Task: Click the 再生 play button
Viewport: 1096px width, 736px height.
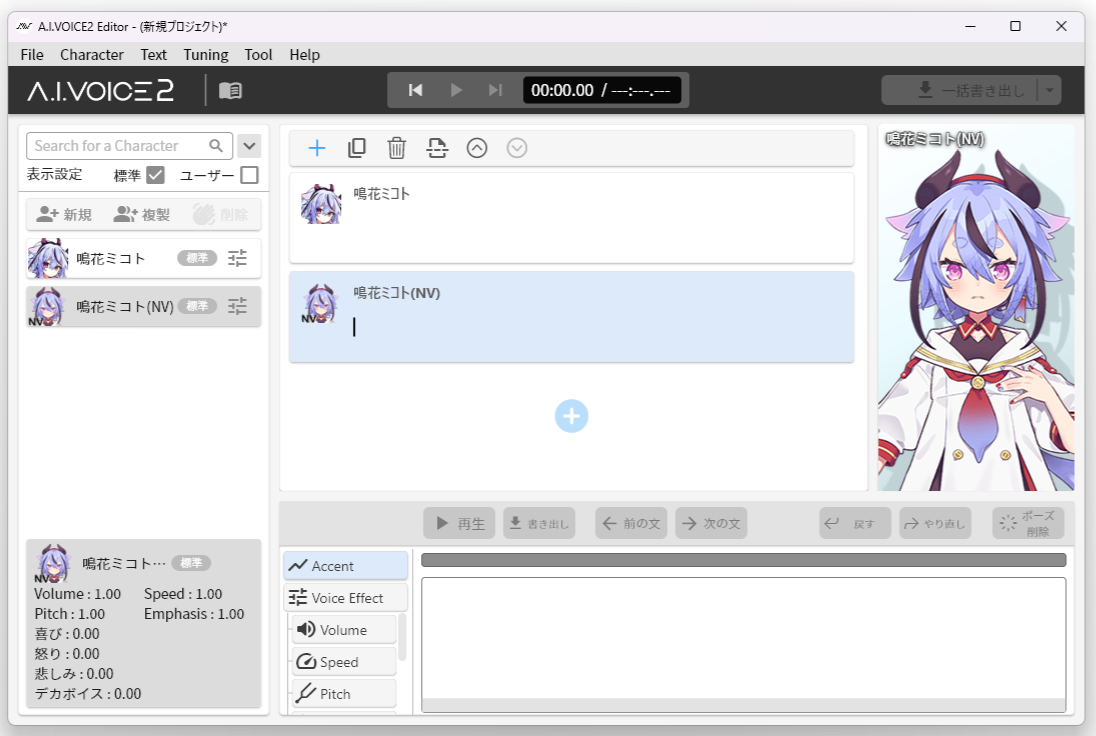Action: tap(459, 523)
